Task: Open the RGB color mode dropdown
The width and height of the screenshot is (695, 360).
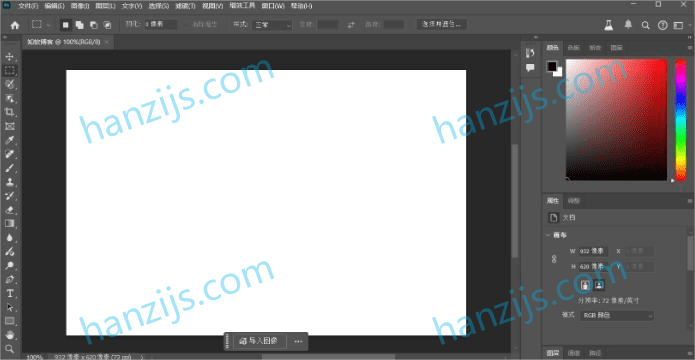Action: pos(617,316)
